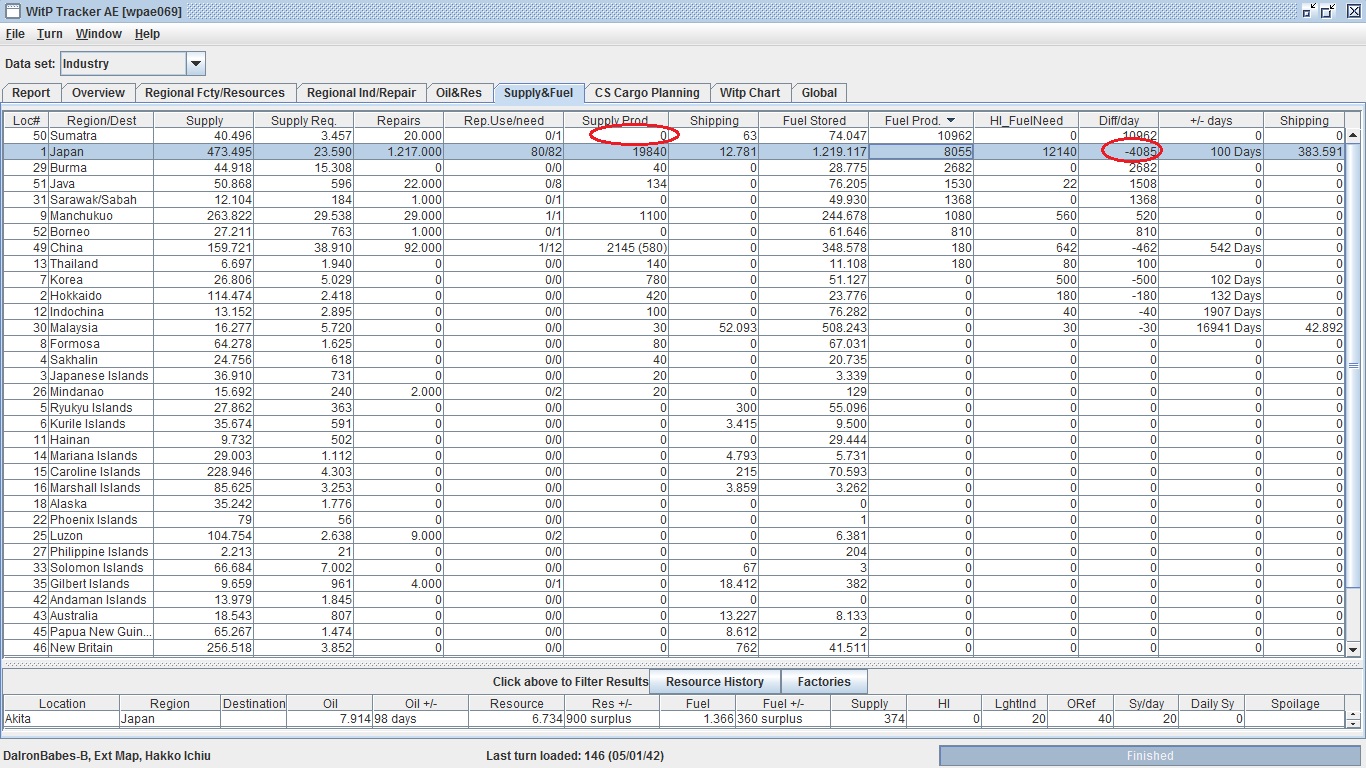Click the maximize icon in the title bar
Viewport: 1366px width, 768px height.
click(1328, 11)
